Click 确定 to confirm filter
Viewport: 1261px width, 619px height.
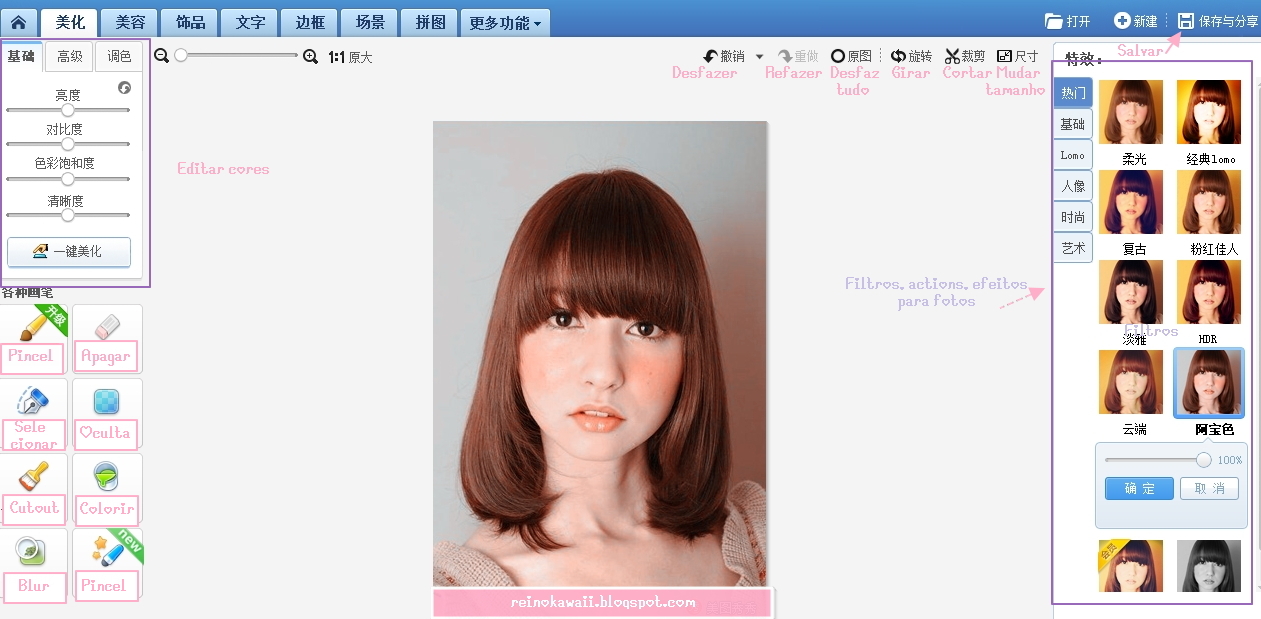1139,488
